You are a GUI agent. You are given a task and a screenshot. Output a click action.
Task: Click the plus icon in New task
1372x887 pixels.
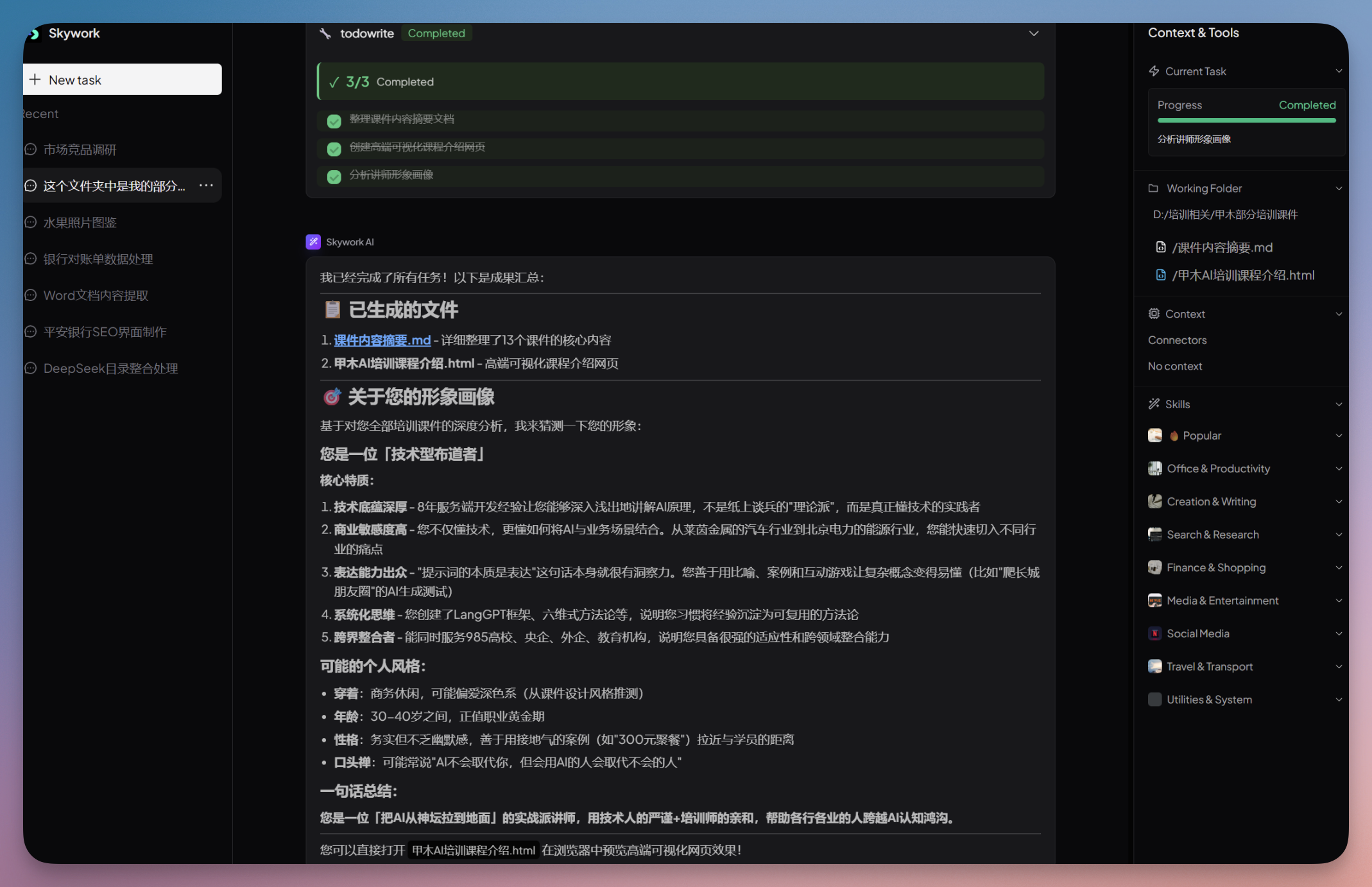click(35, 80)
